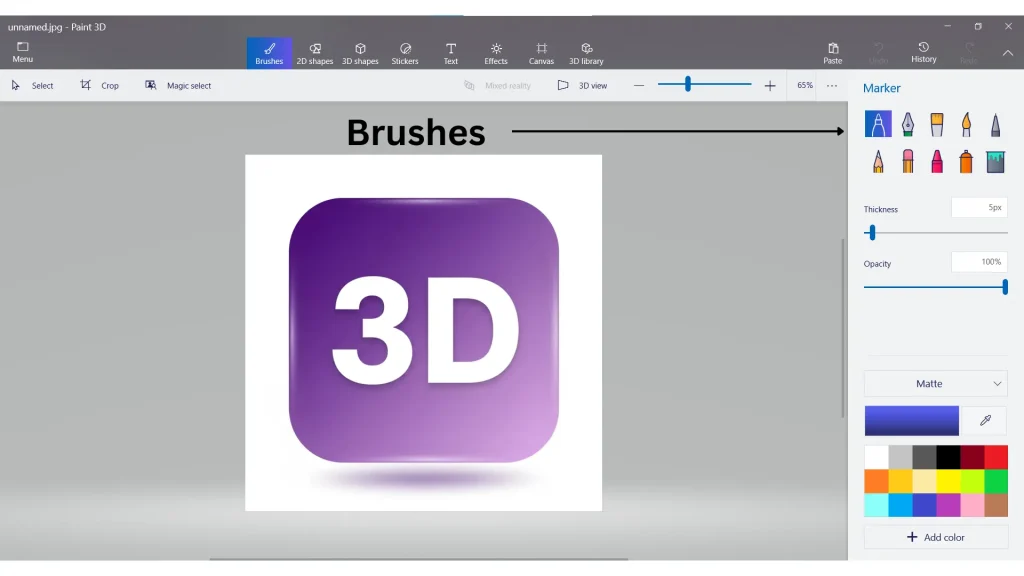
Task: Pick the Watercolor brush
Action: tap(966, 123)
